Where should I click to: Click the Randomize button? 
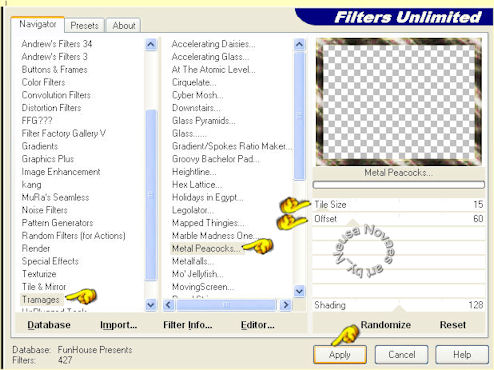(386, 325)
